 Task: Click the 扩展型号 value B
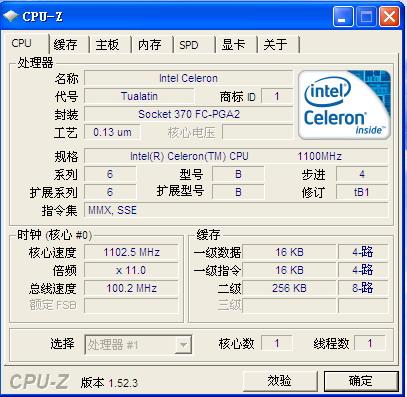238,192
